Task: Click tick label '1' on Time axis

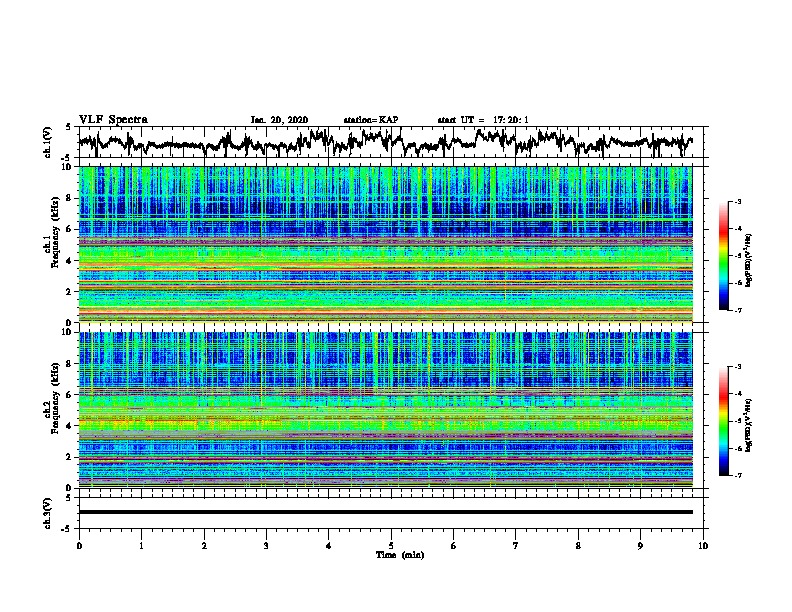Action: 141,545
